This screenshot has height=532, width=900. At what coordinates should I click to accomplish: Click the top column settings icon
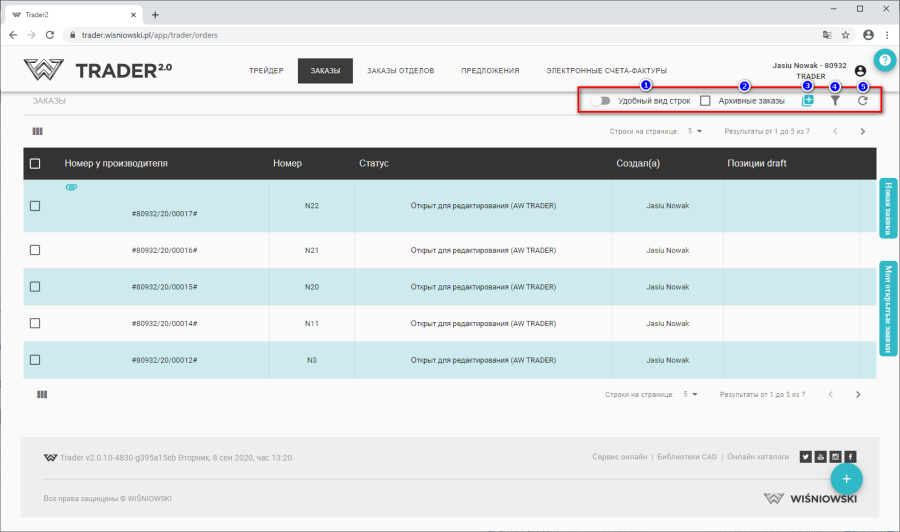click(x=38, y=131)
